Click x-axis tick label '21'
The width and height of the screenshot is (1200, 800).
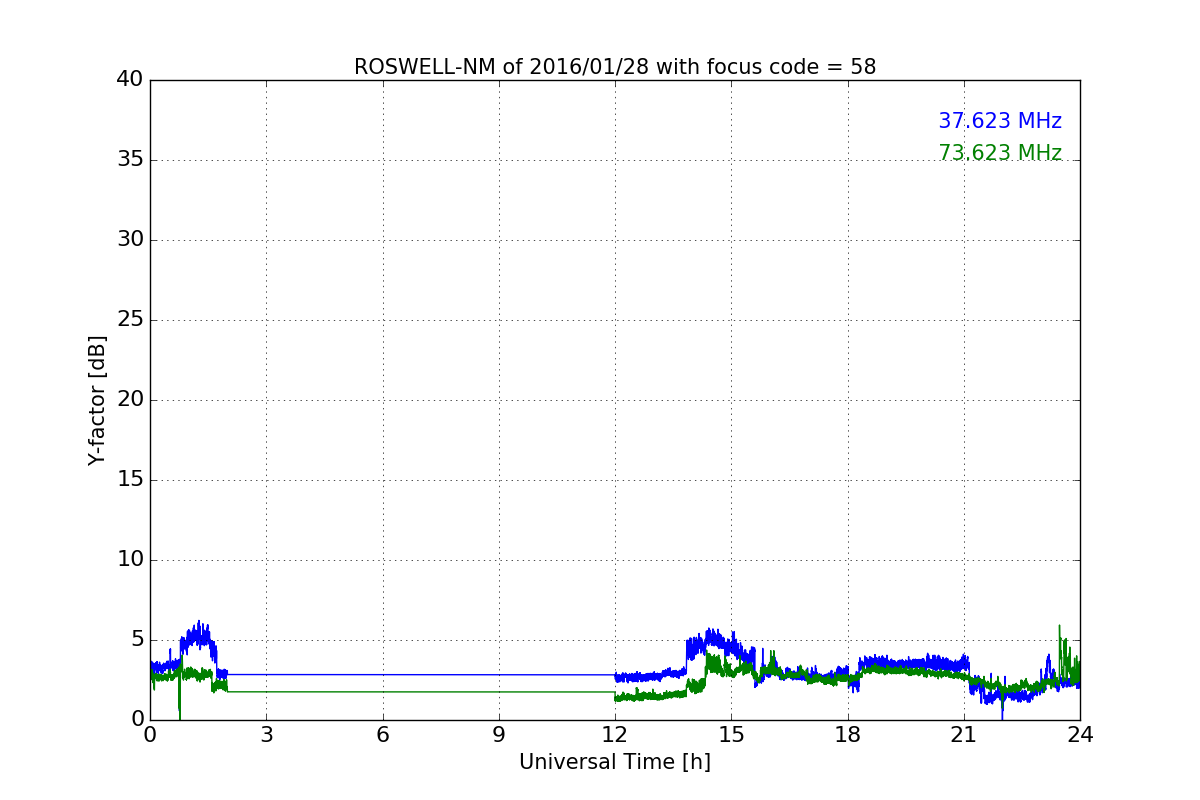click(964, 735)
